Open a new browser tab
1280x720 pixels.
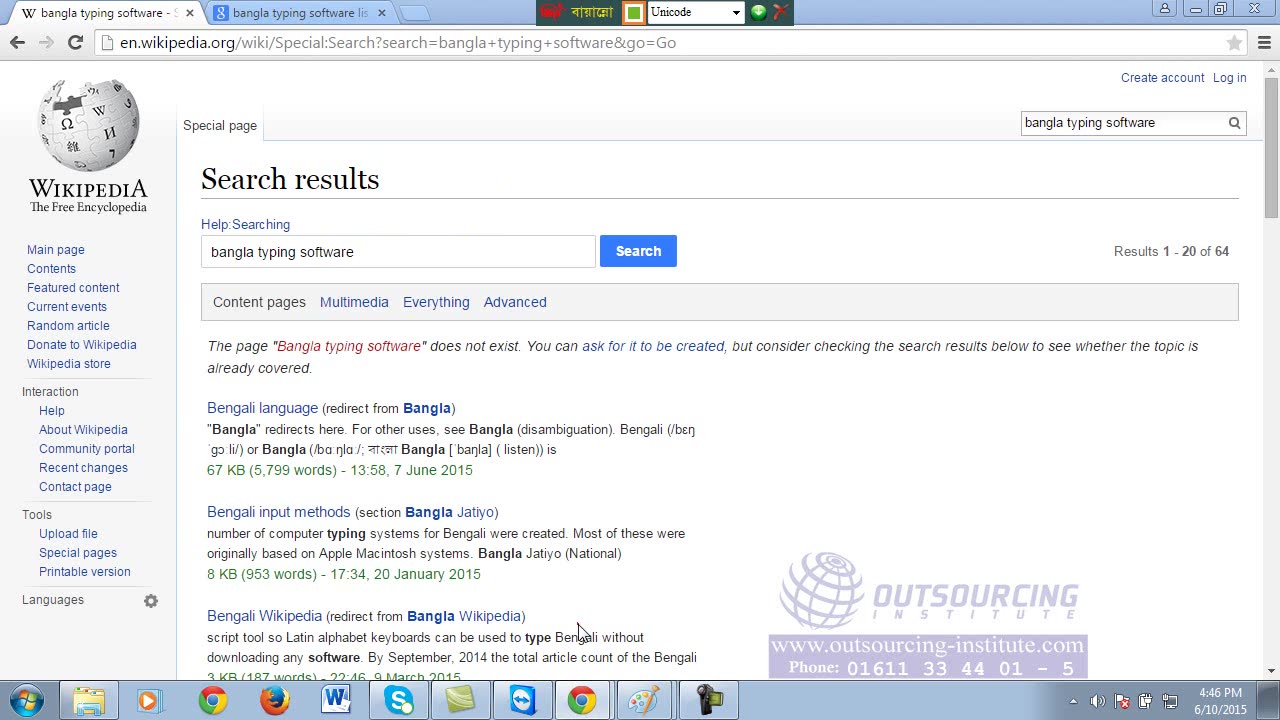click(x=414, y=13)
